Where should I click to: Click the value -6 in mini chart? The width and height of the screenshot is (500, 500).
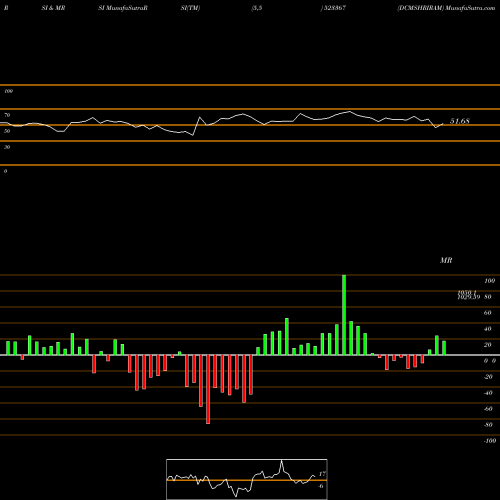[321, 486]
